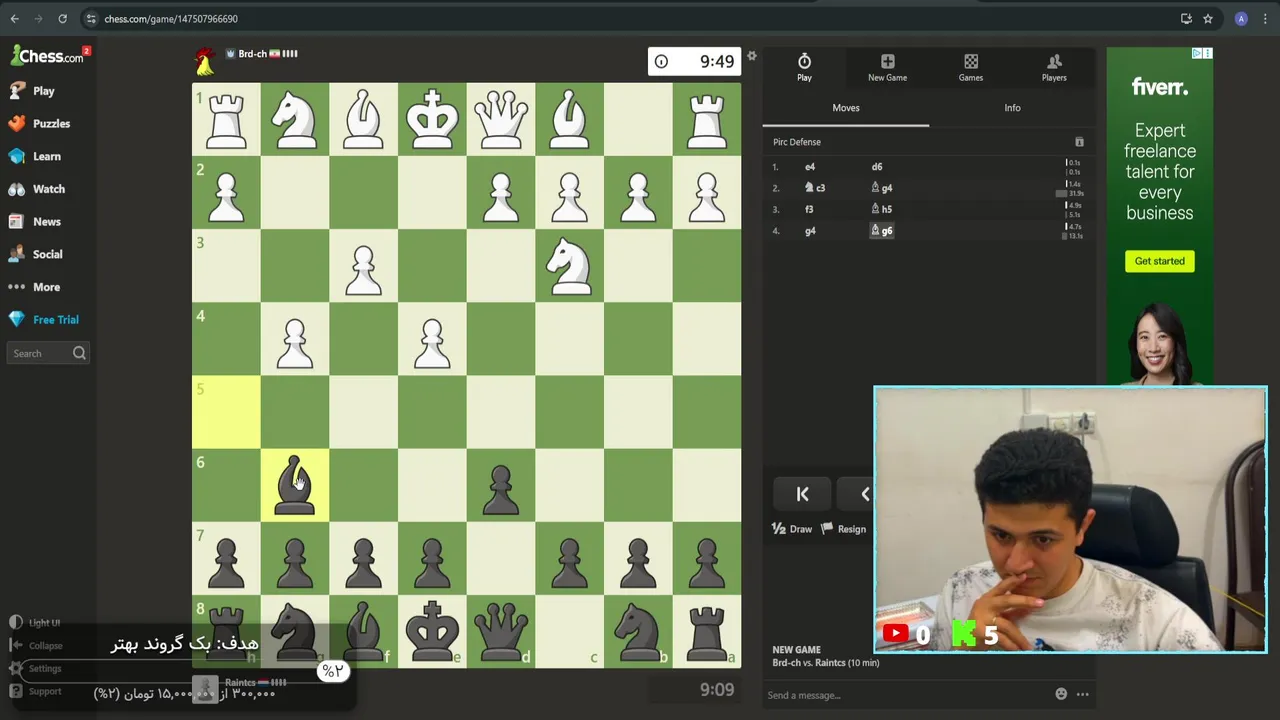Switch to the Info tab
The image size is (1280, 720).
pos(1012,108)
